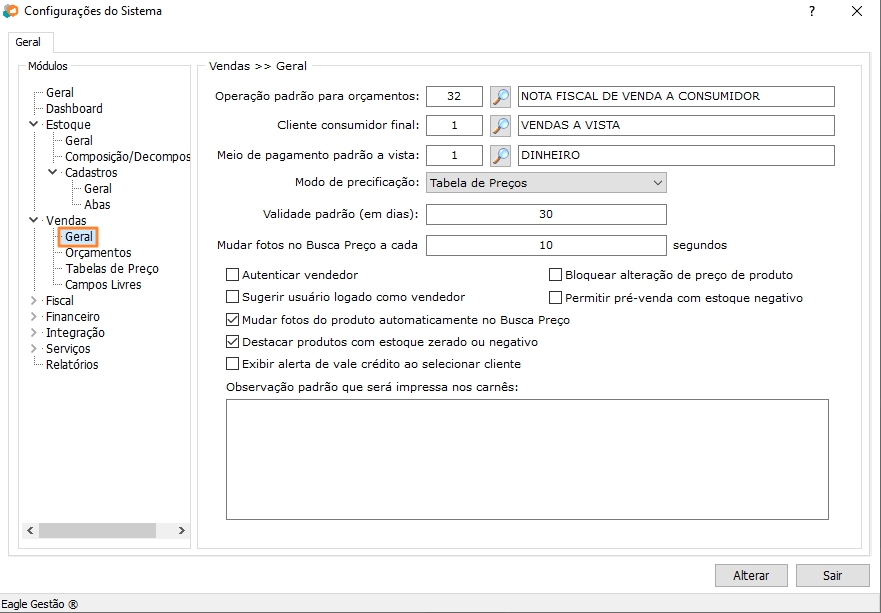
Task: Select Serviços label in tree
Action: coord(68,349)
